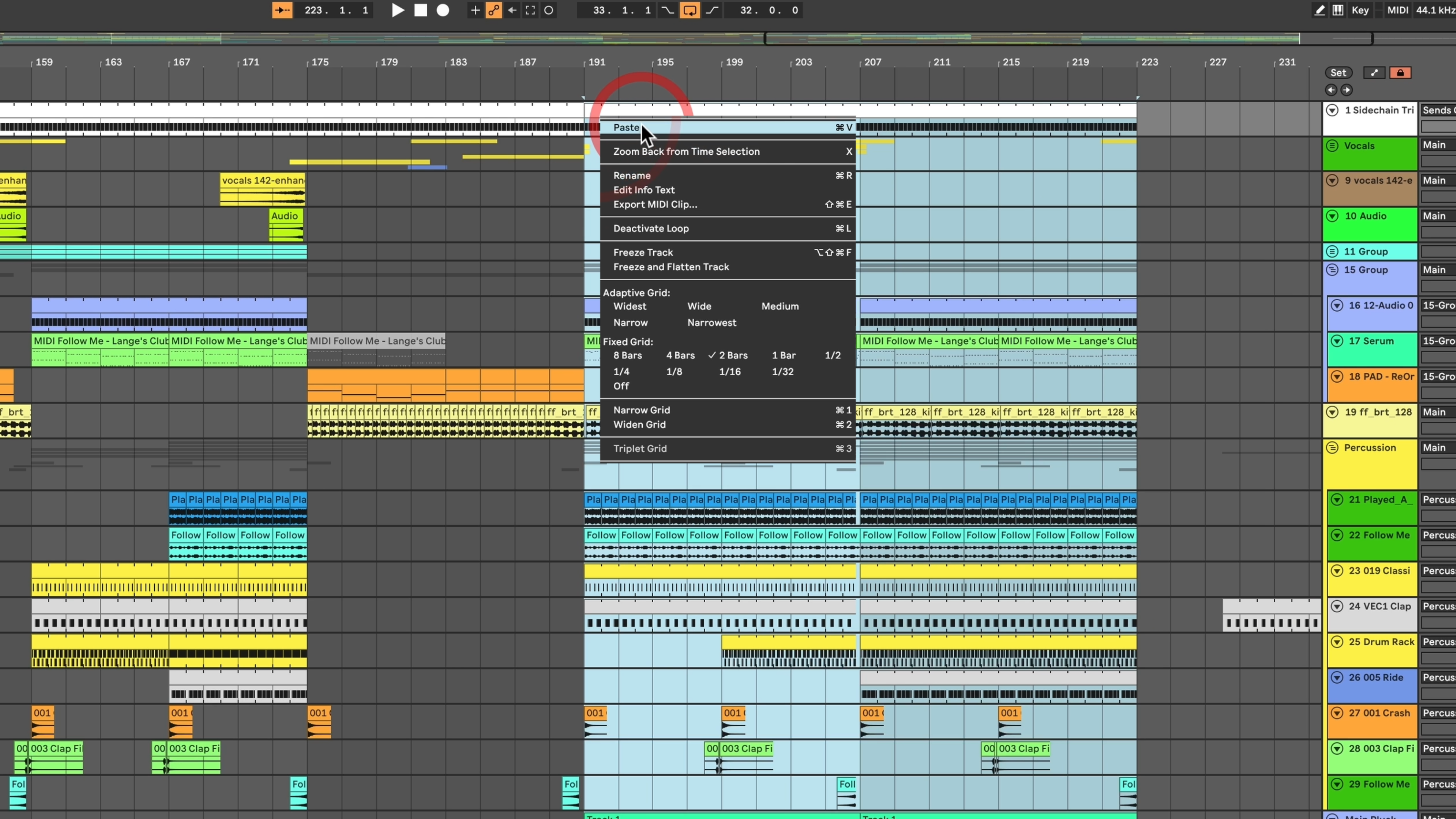Select Paste from the context menu

728,128
